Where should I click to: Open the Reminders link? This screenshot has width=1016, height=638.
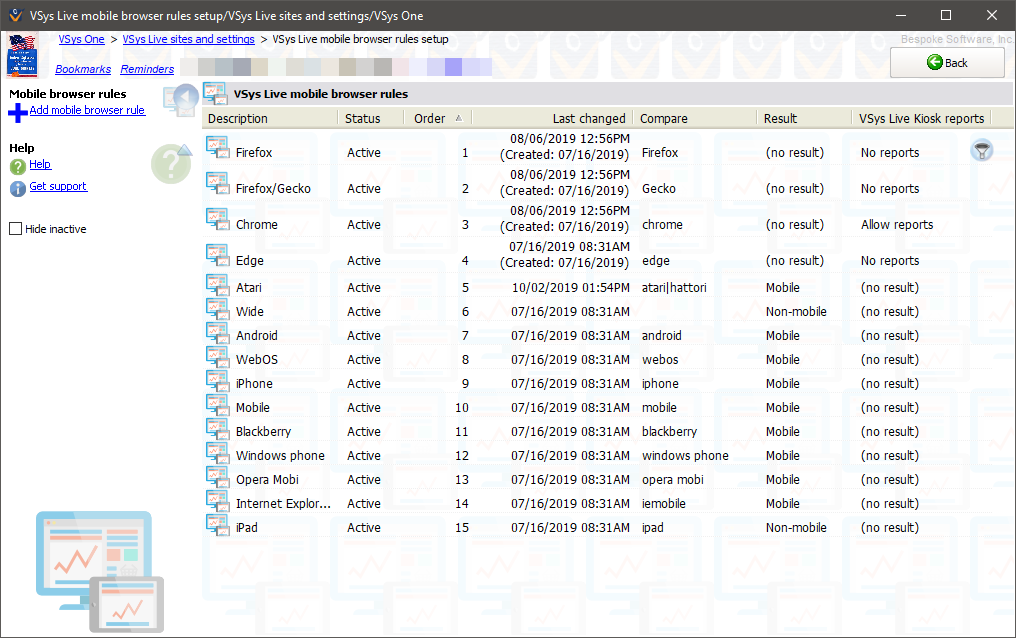click(147, 69)
